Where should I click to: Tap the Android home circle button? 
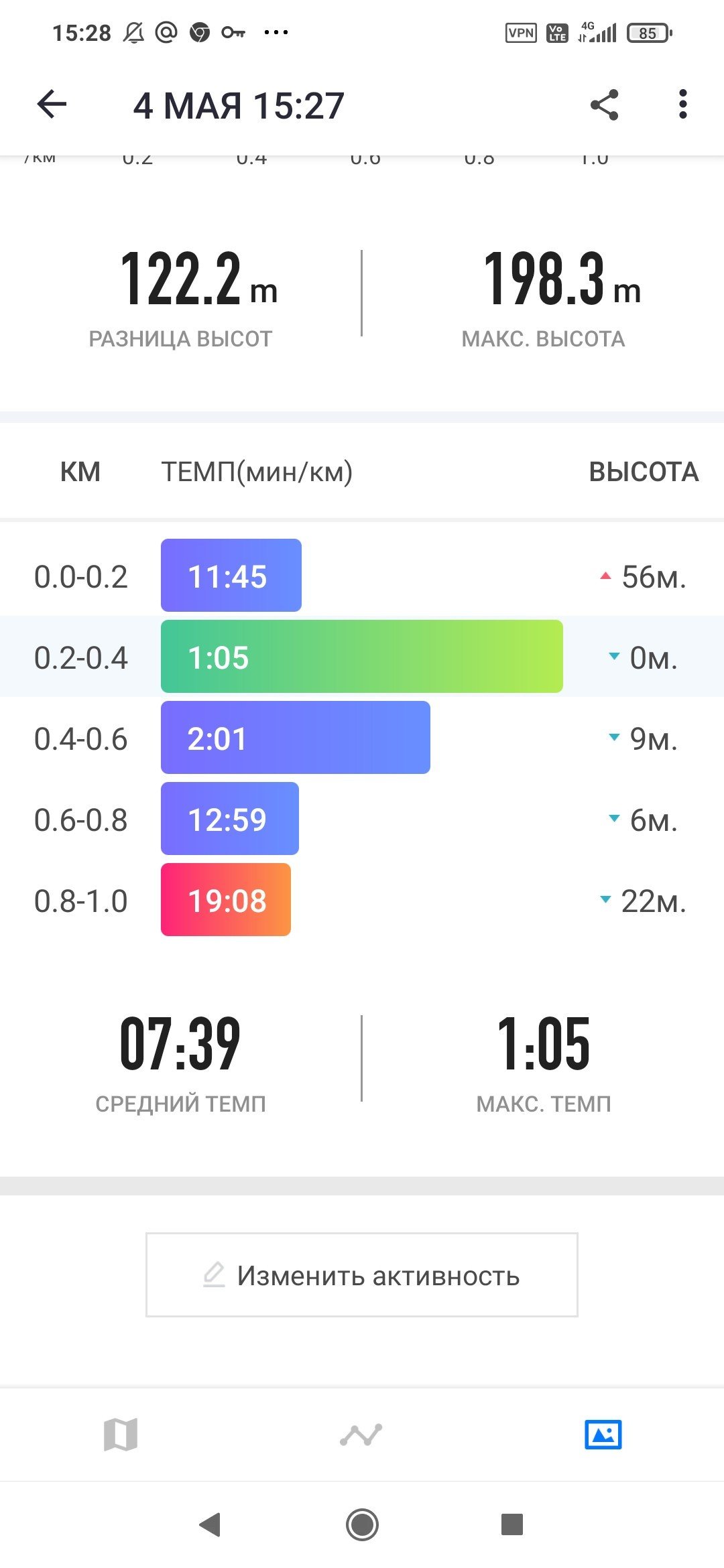[x=362, y=1524]
